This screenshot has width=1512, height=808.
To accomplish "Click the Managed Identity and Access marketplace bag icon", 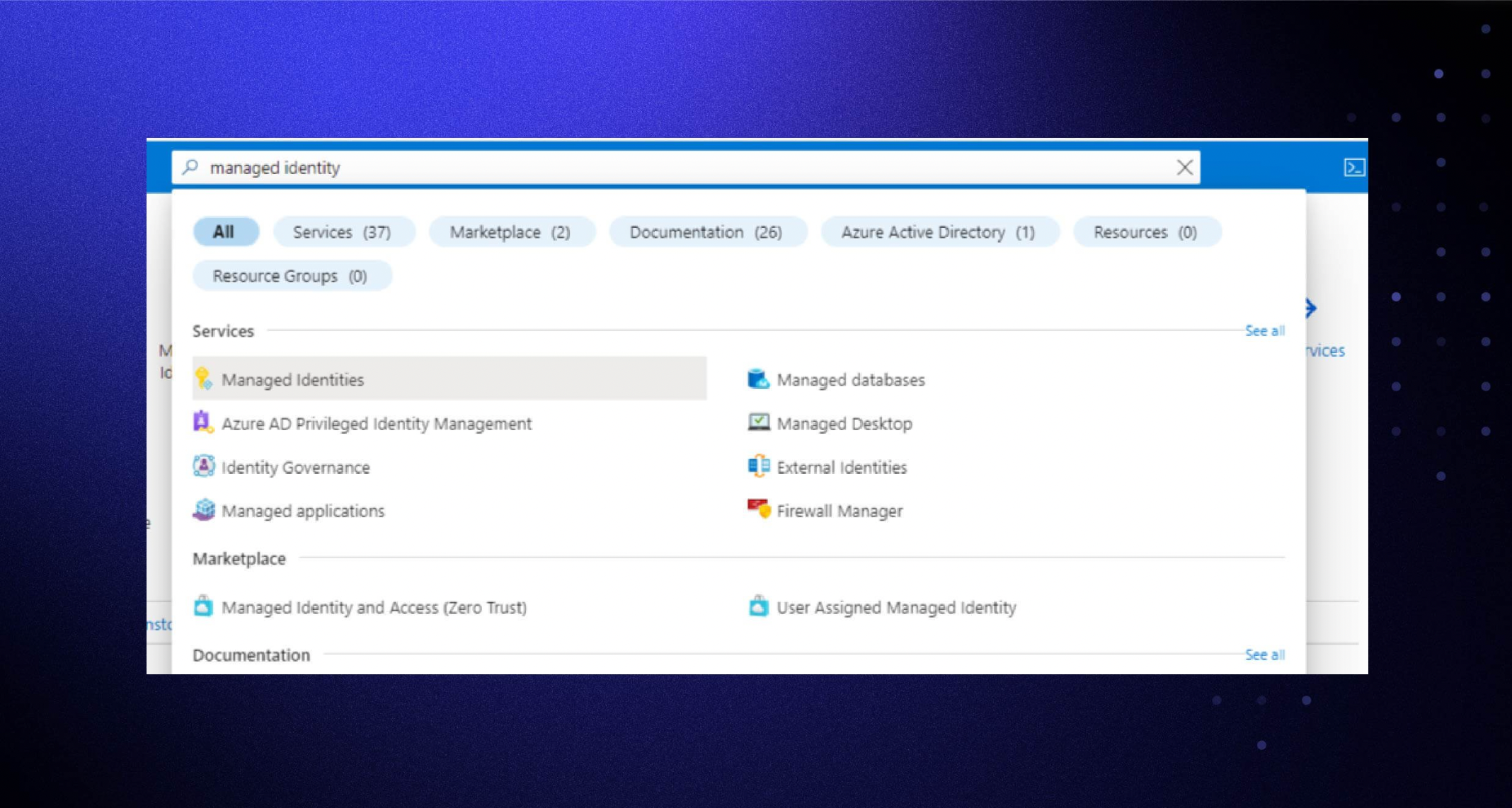I will pos(203,606).
